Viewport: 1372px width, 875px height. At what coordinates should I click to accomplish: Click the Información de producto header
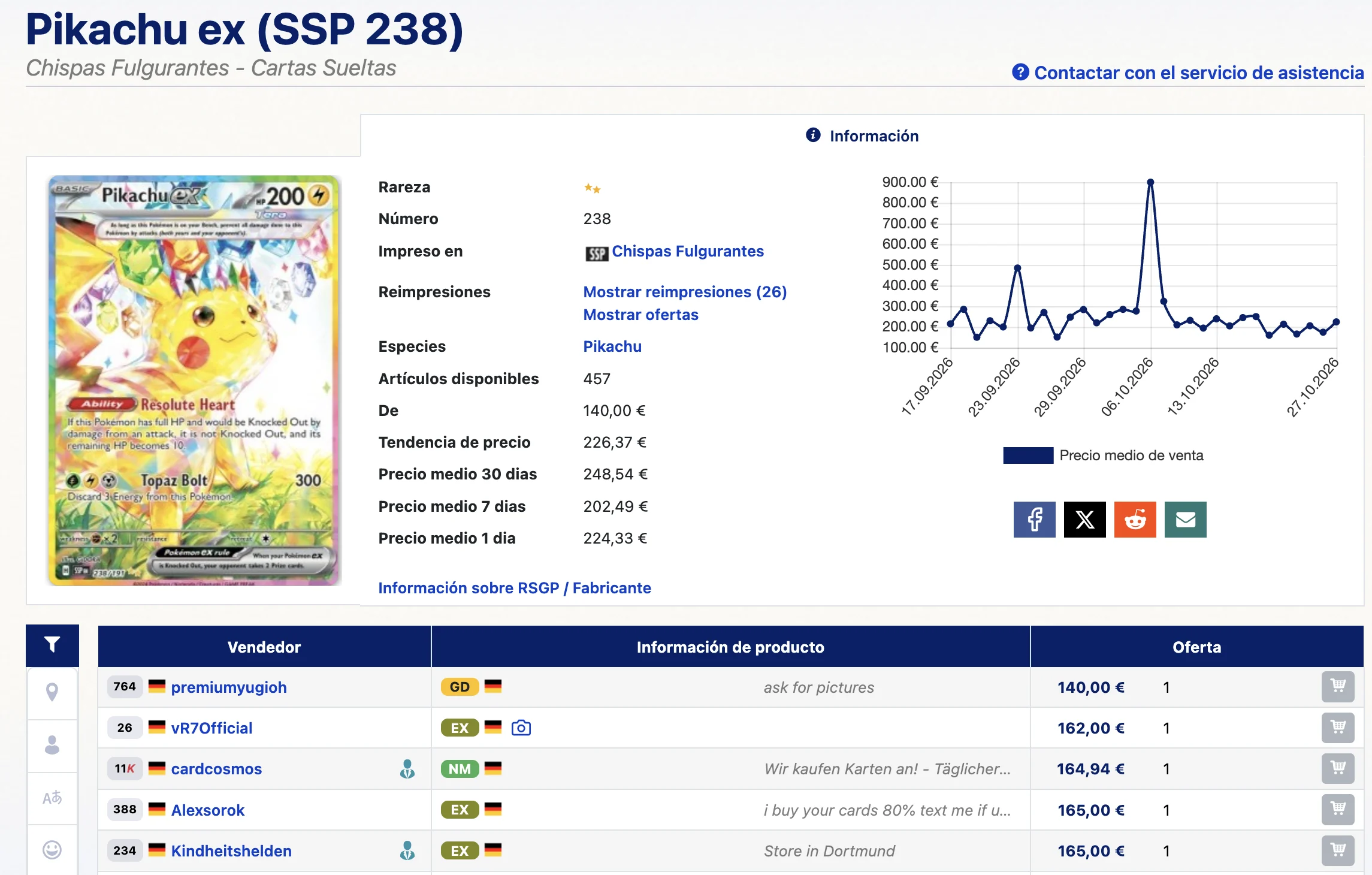tap(730, 647)
